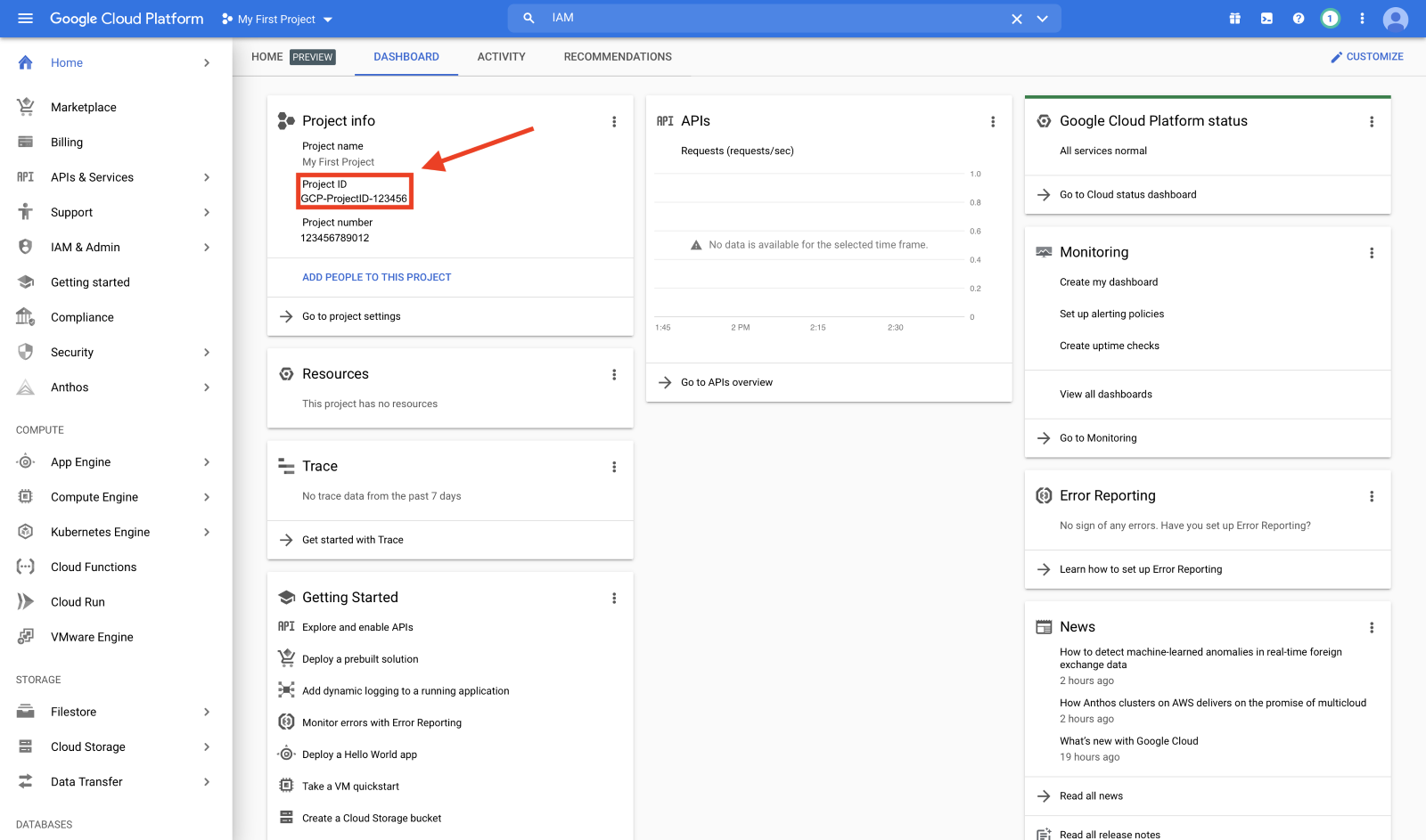Click the Filestore icon
The width and height of the screenshot is (1426, 840).
[x=26, y=711]
